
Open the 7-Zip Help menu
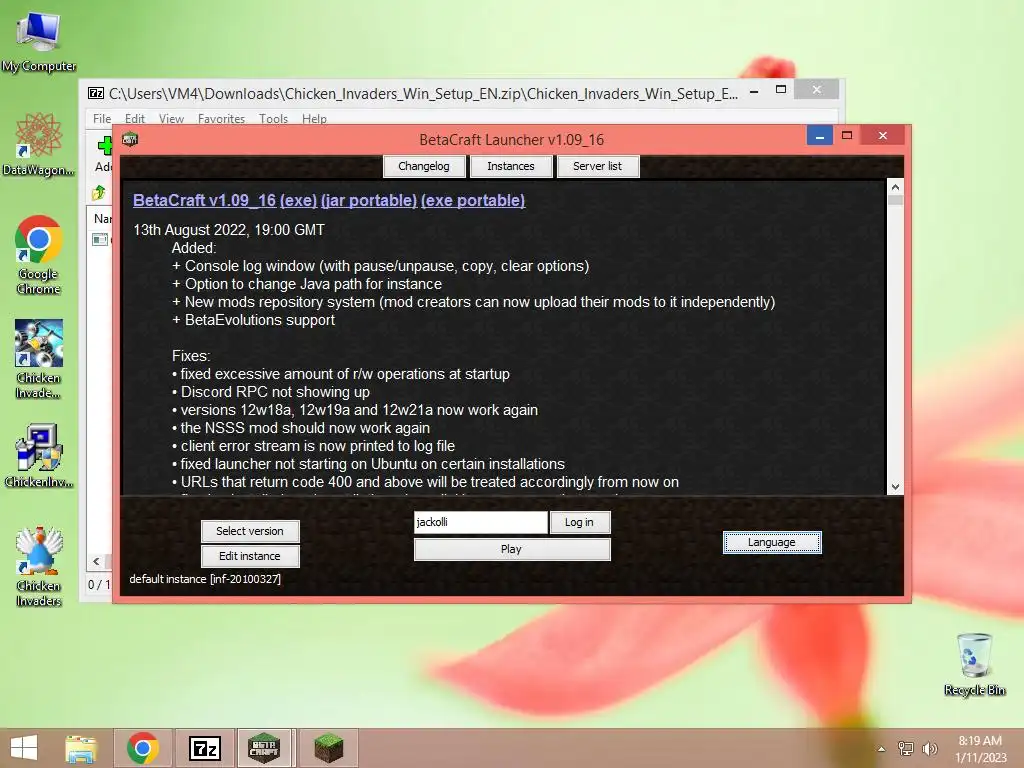click(314, 119)
